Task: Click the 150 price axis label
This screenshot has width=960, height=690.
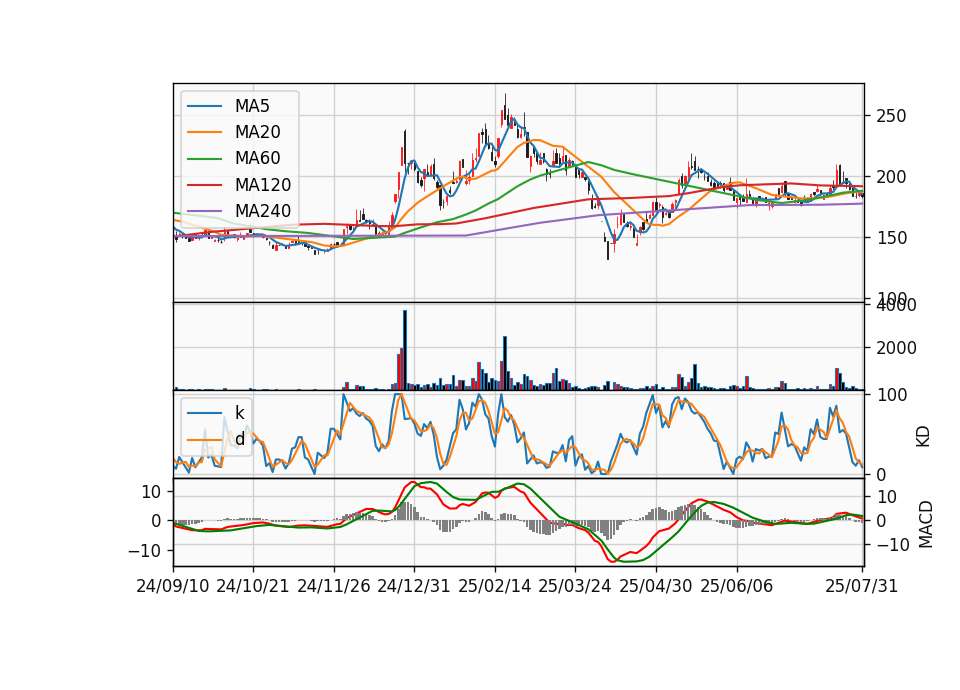Action: (891, 238)
